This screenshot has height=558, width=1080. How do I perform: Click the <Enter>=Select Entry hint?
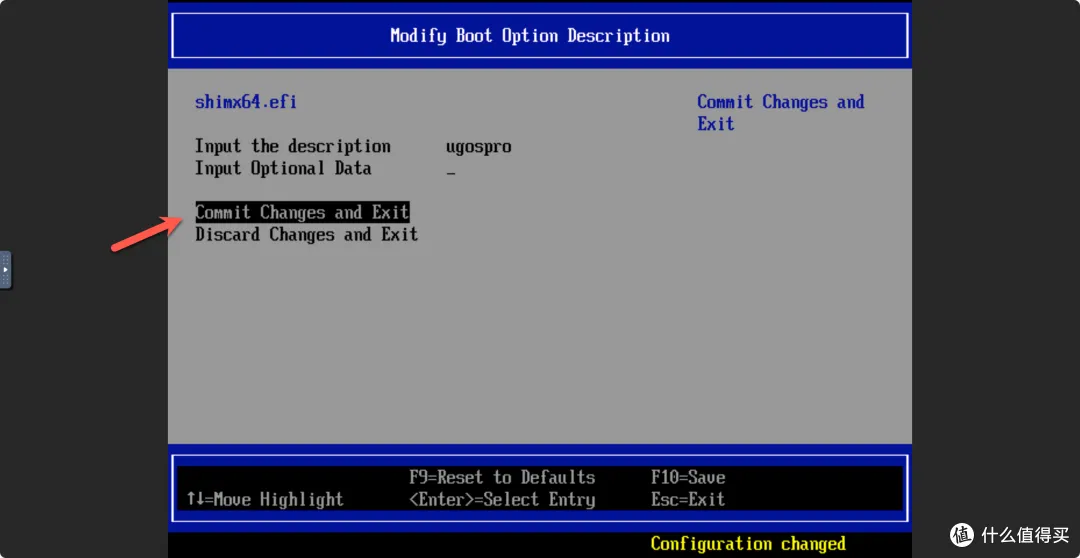pyautogui.click(x=501, y=500)
